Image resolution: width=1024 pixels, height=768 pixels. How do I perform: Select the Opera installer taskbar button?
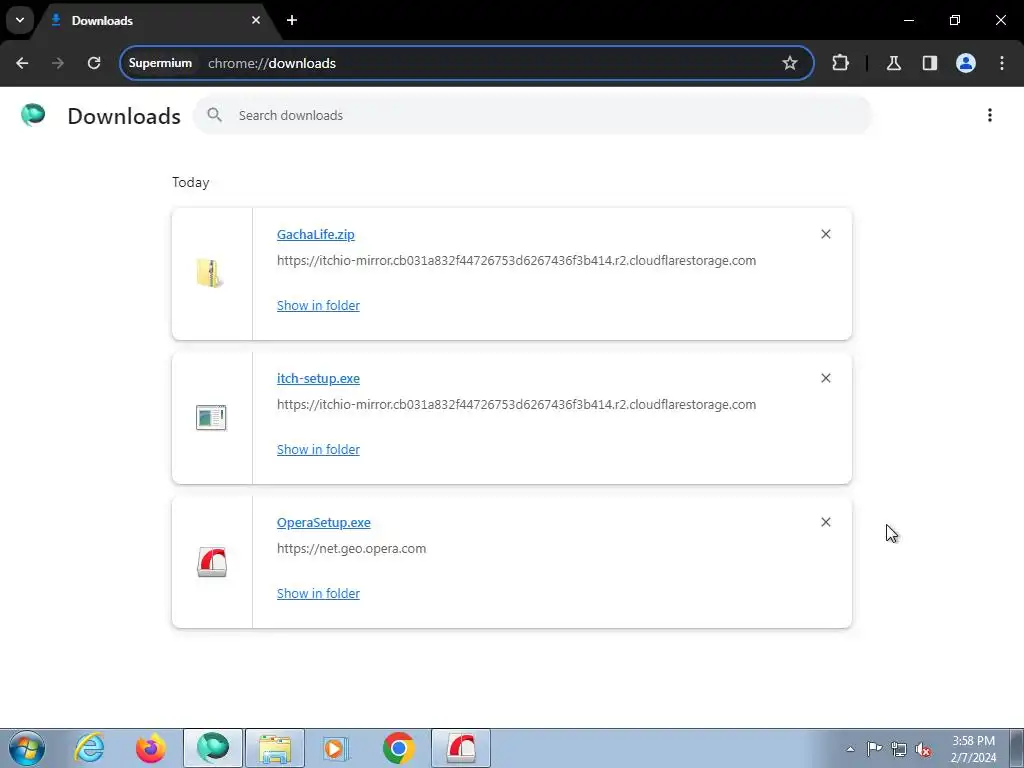tap(460, 748)
